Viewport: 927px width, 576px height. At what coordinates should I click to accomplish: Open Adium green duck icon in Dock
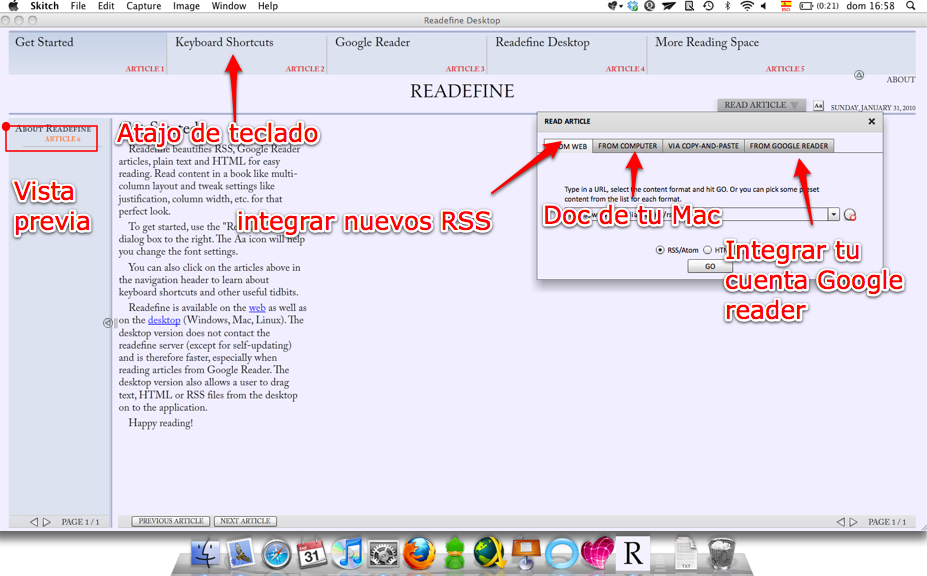(454, 554)
